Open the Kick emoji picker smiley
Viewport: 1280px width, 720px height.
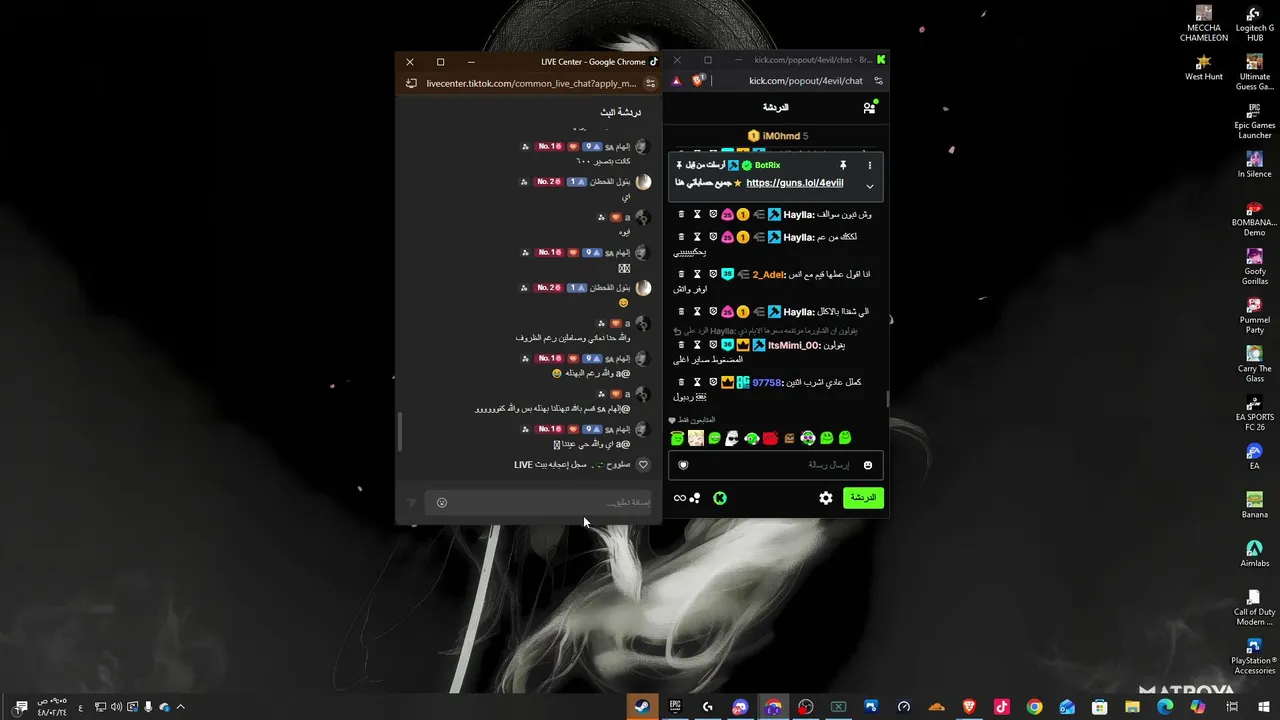(x=868, y=465)
